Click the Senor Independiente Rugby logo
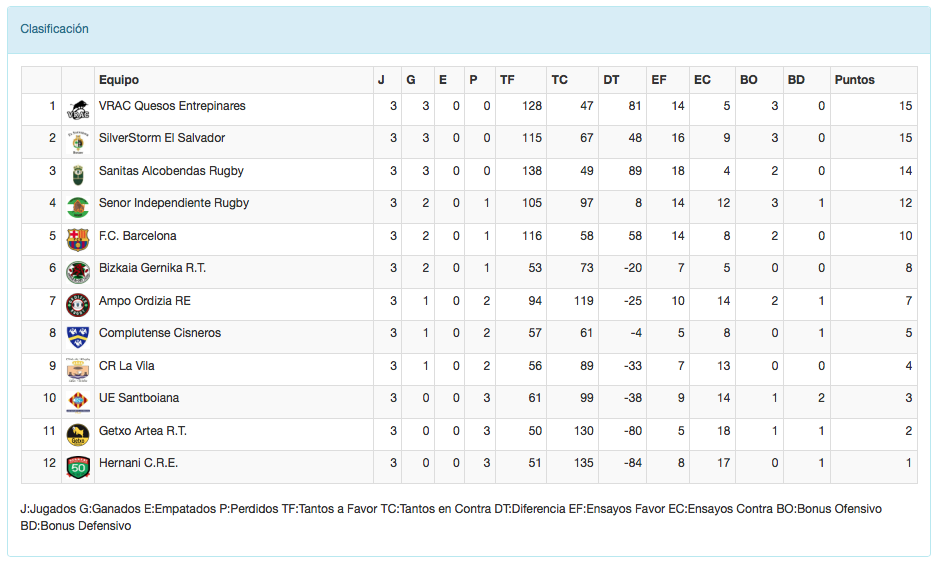Viewport: 938px width, 564px height. [x=77, y=207]
